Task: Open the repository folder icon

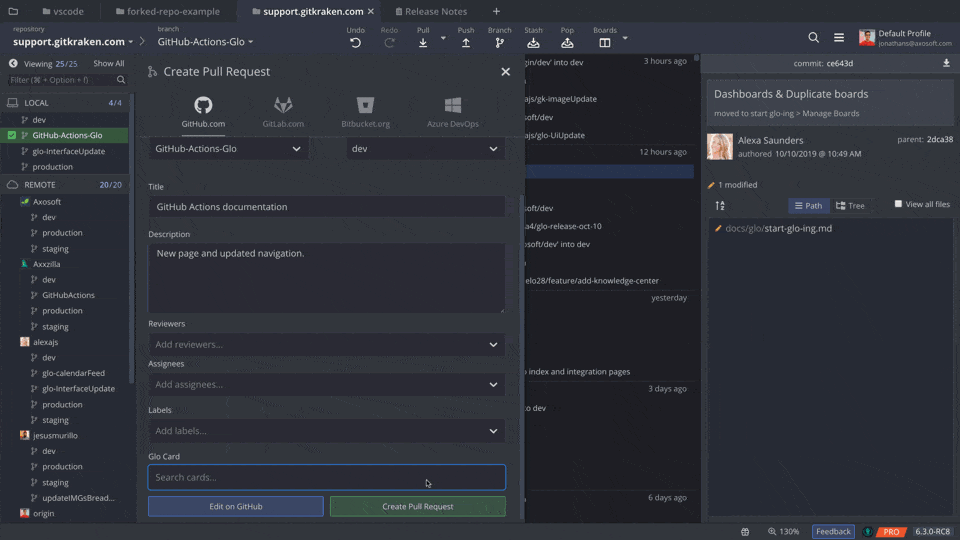Action: click(13, 11)
